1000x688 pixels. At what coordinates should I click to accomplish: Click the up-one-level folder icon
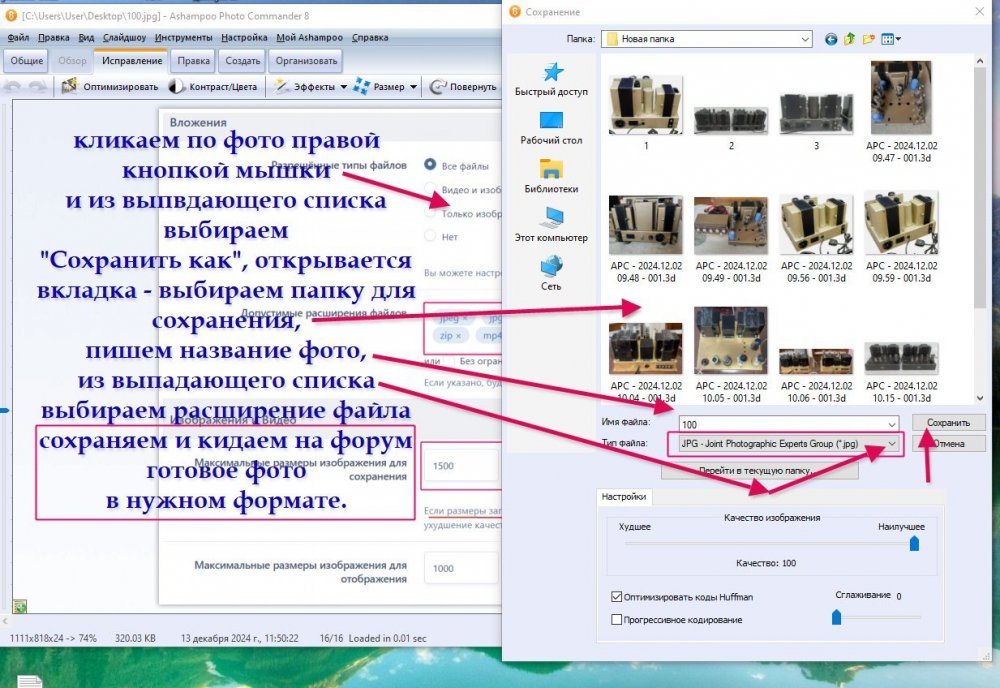(x=850, y=39)
